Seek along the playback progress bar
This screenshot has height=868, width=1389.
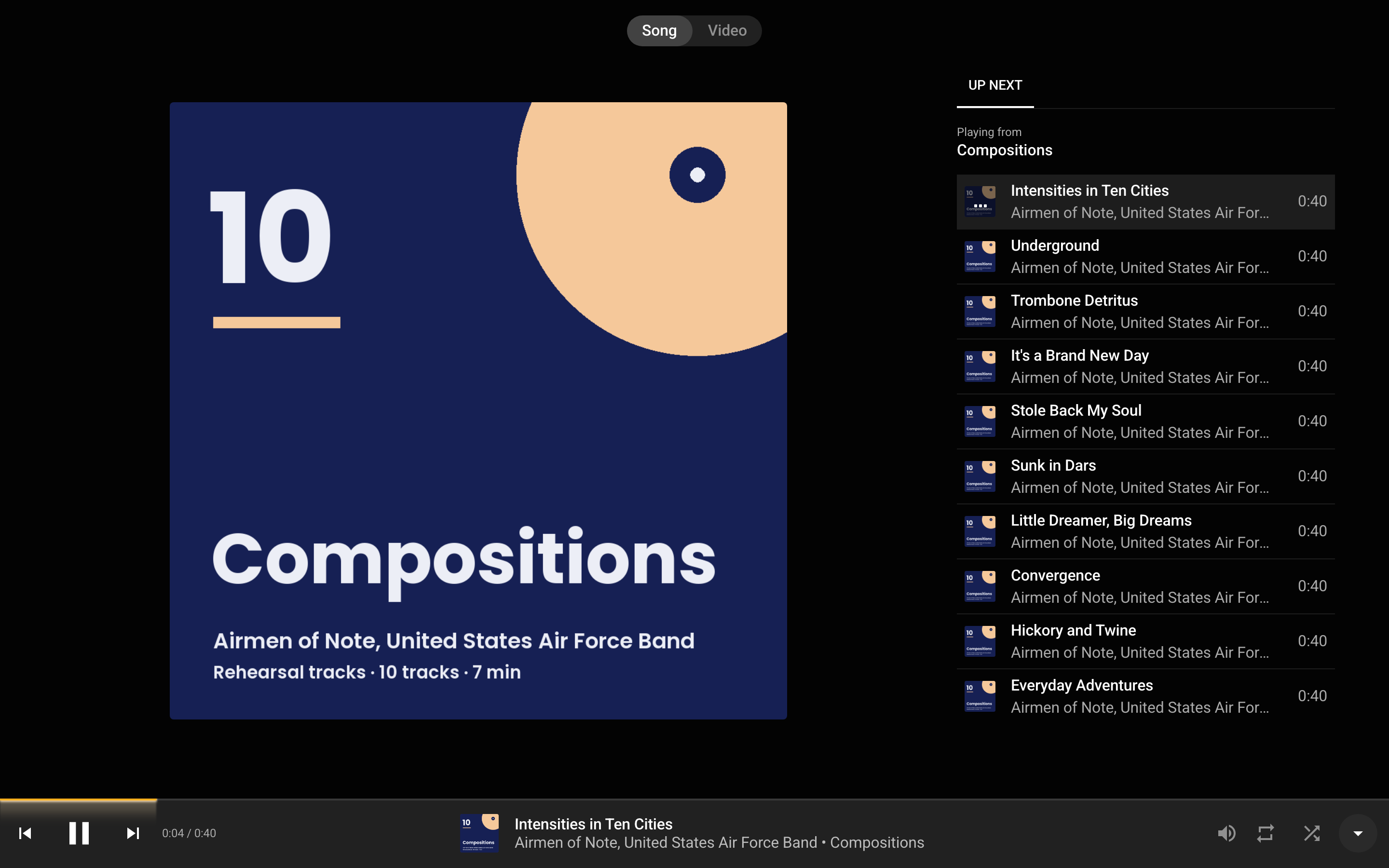[694, 800]
